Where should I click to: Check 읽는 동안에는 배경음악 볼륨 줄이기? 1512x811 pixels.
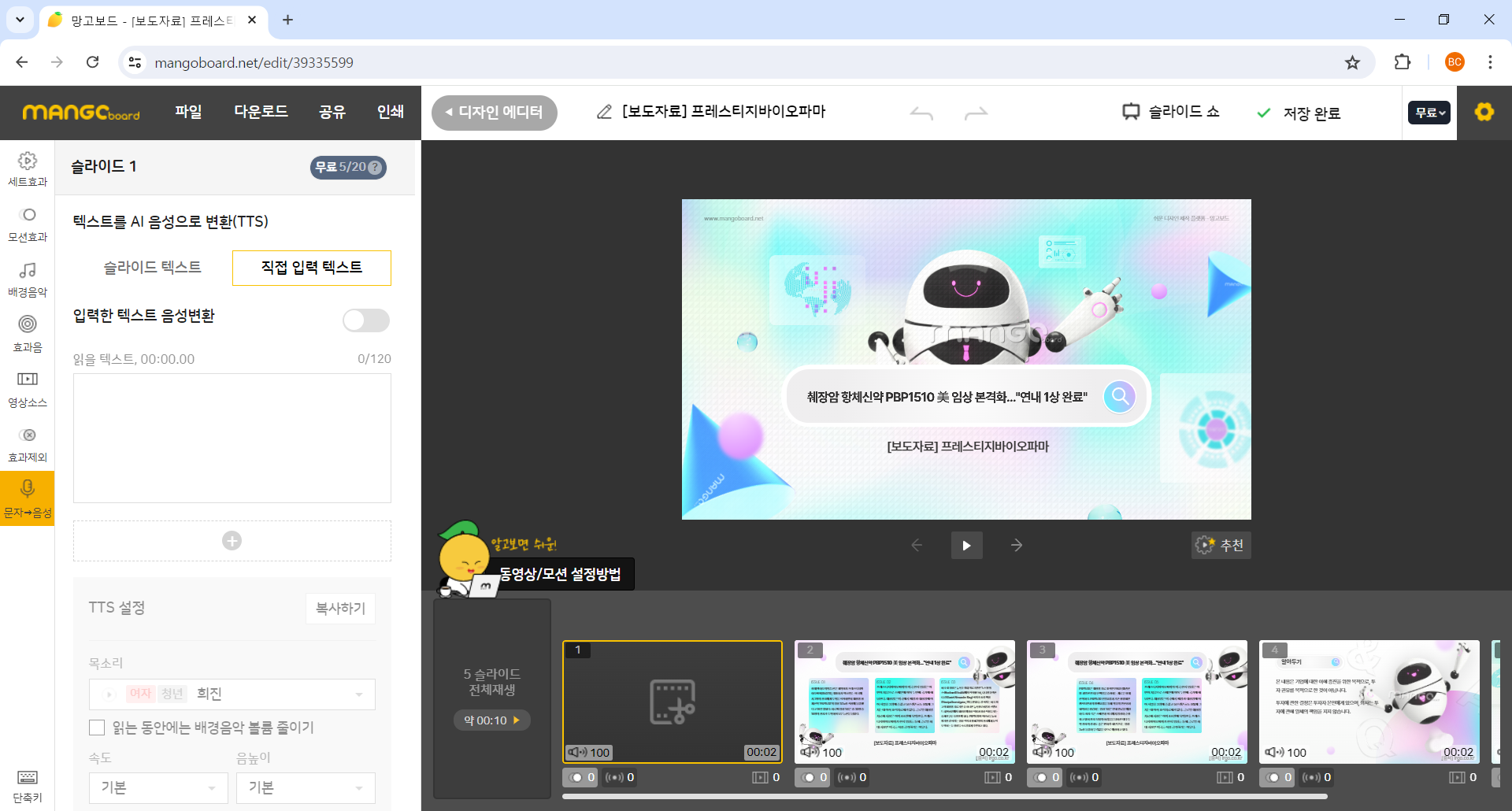tap(97, 728)
